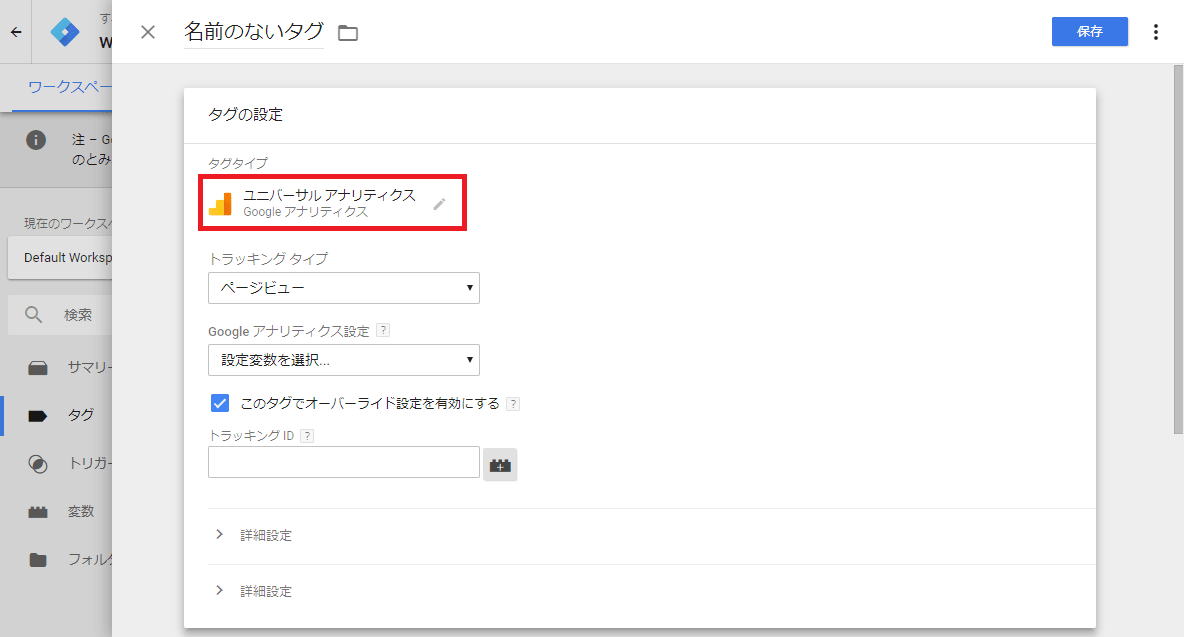The image size is (1184, 637).
Task: Click the 検索 search box in sidebar
Action: (60, 315)
